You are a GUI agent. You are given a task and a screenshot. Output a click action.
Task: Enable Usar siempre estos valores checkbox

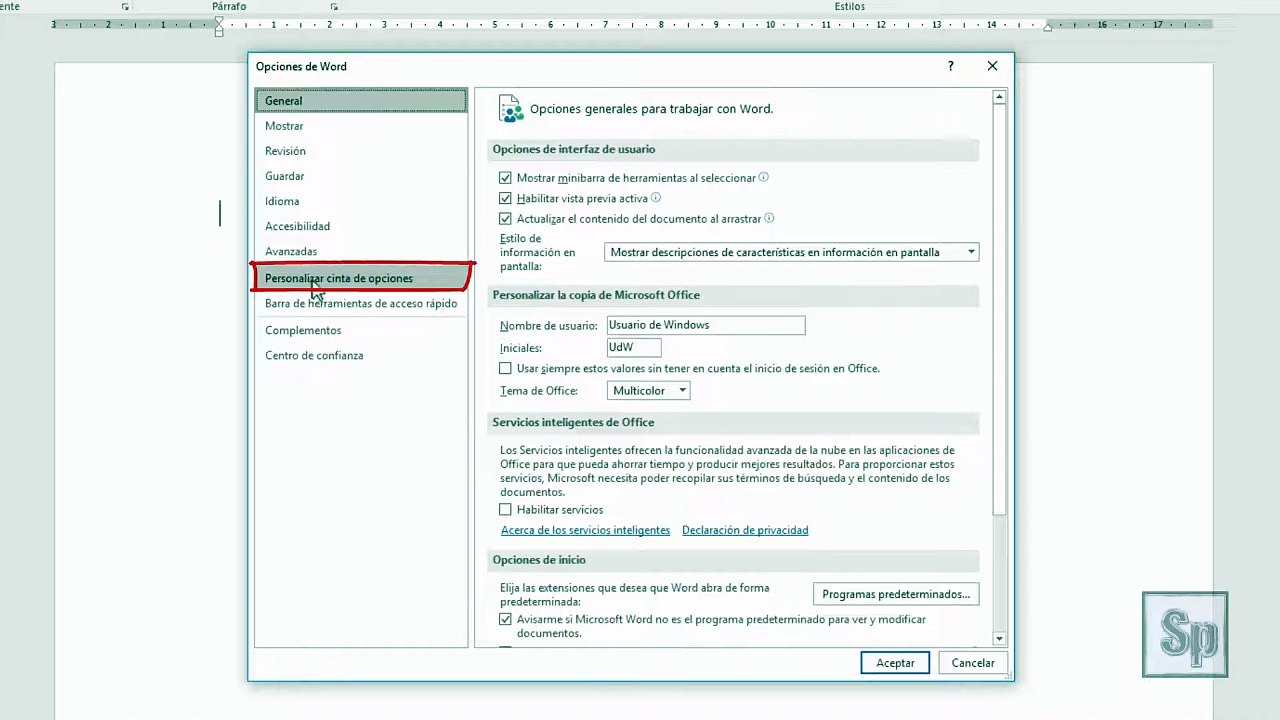click(505, 368)
